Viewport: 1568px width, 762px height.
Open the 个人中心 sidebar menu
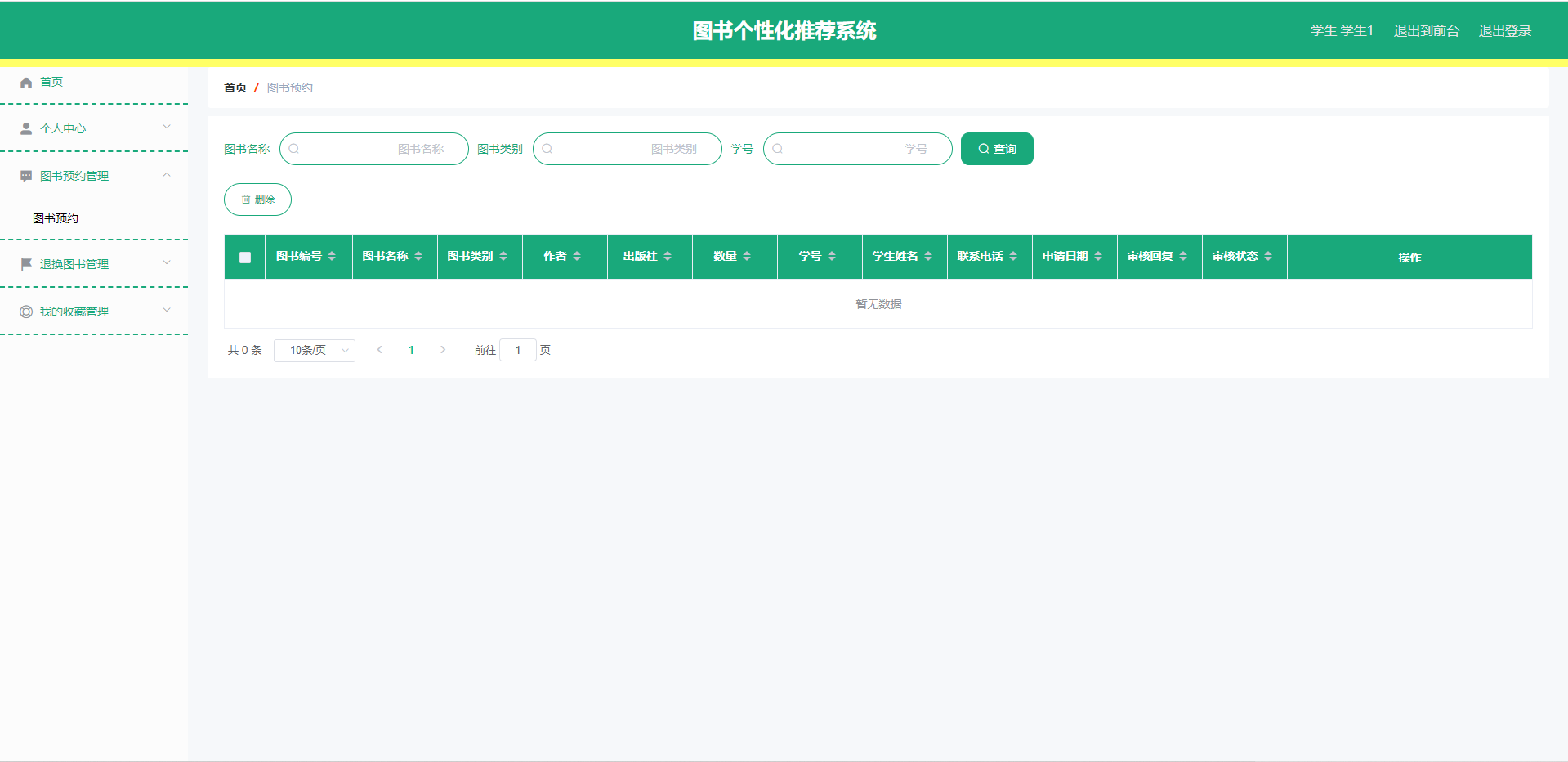pos(94,128)
